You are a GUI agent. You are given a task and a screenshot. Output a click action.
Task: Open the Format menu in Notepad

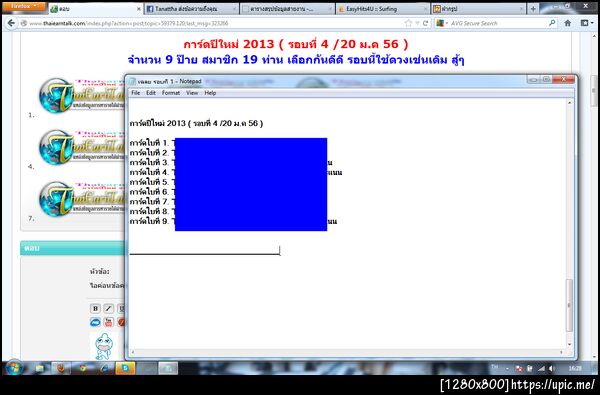click(x=171, y=93)
